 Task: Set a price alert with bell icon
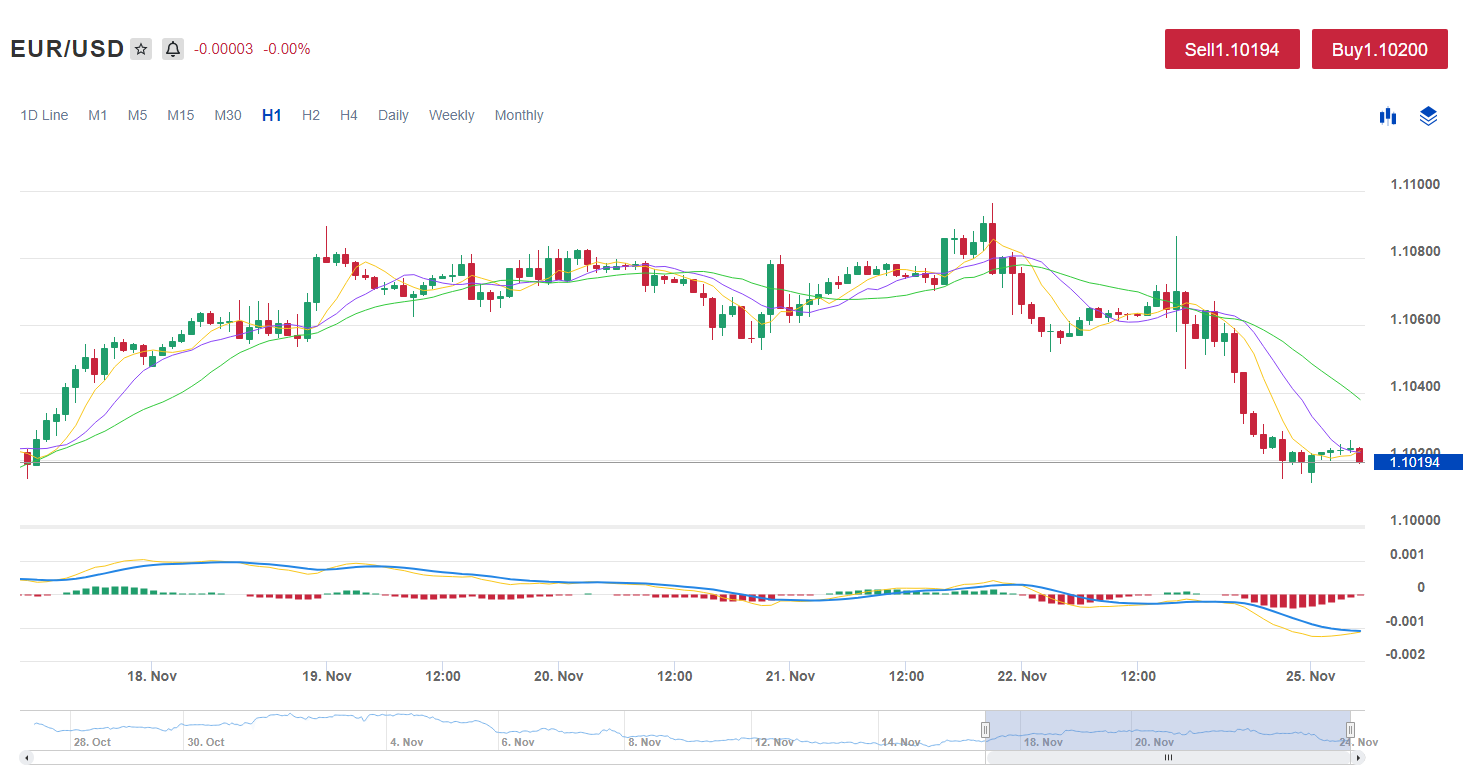pos(173,49)
